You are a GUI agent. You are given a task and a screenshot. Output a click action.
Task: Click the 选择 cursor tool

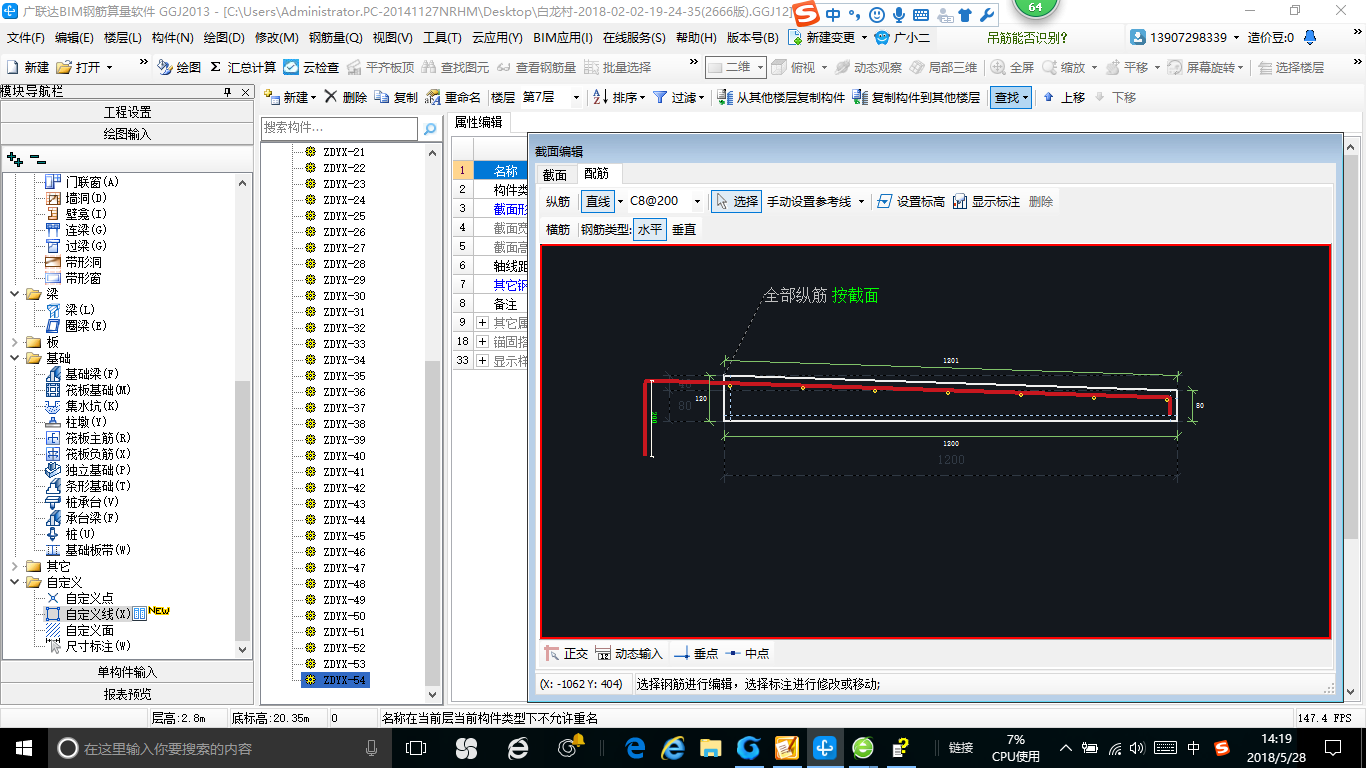click(x=736, y=201)
